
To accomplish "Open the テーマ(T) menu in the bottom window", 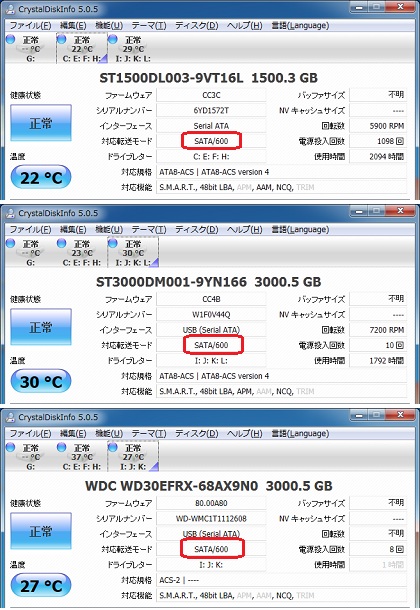I will coord(149,433).
